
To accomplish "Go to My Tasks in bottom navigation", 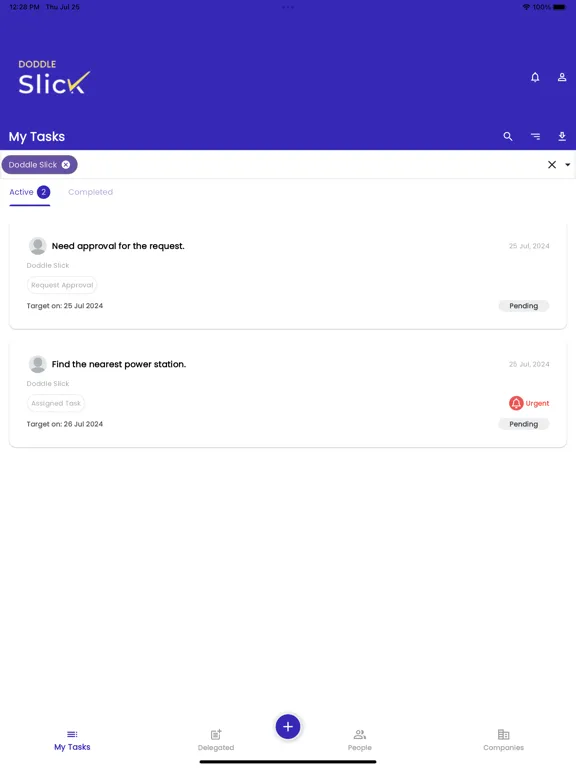I will 72,740.
